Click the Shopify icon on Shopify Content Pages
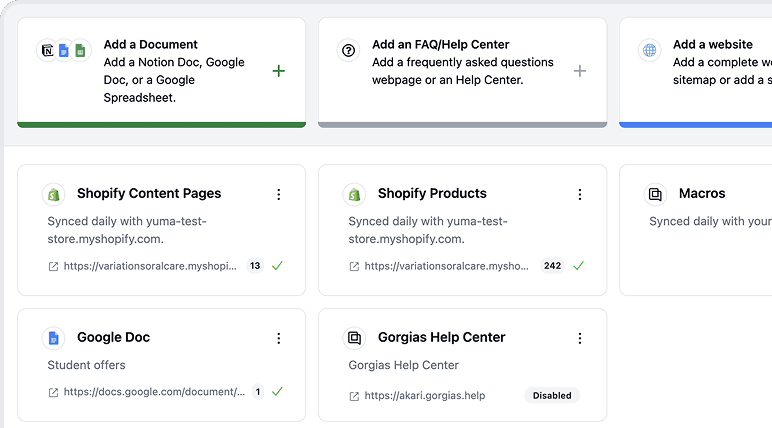The image size is (772, 428). (x=53, y=194)
